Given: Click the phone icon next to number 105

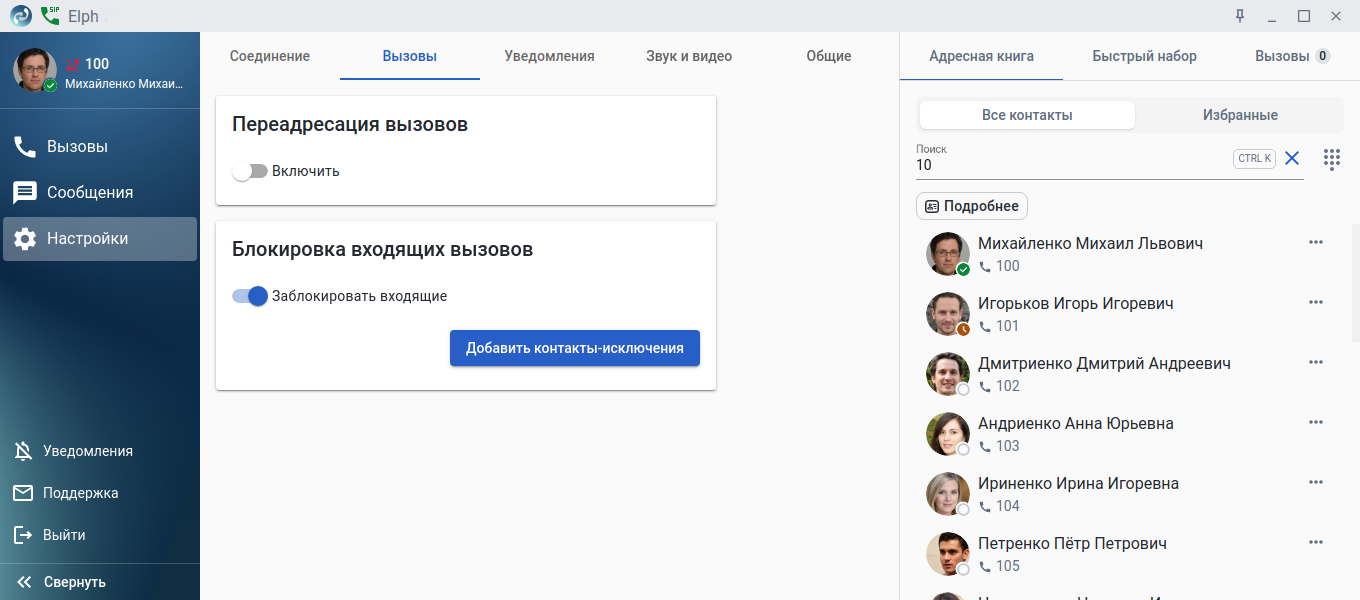Looking at the screenshot, I should click(985, 567).
